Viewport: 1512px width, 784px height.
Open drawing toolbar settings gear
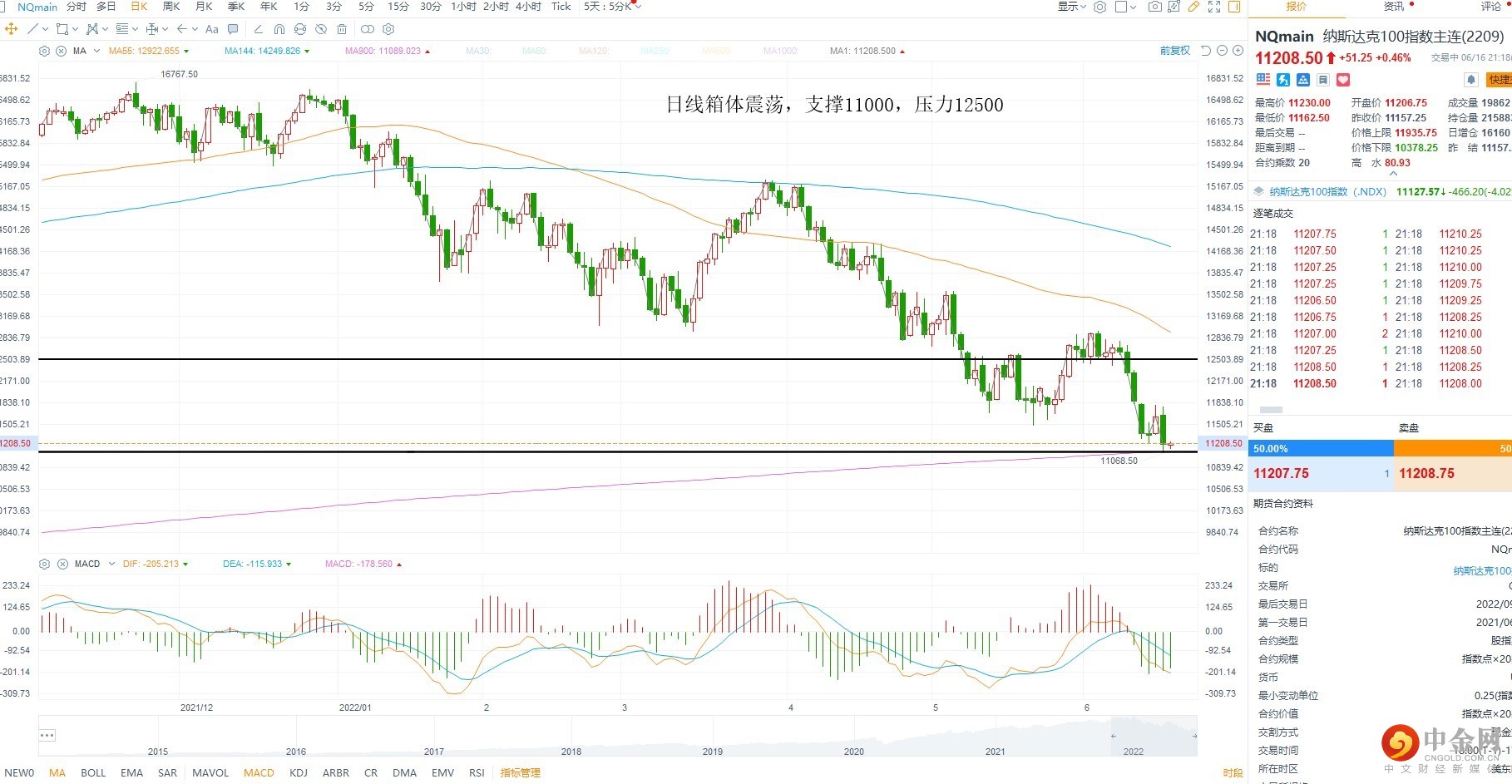click(x=388, y=29)
